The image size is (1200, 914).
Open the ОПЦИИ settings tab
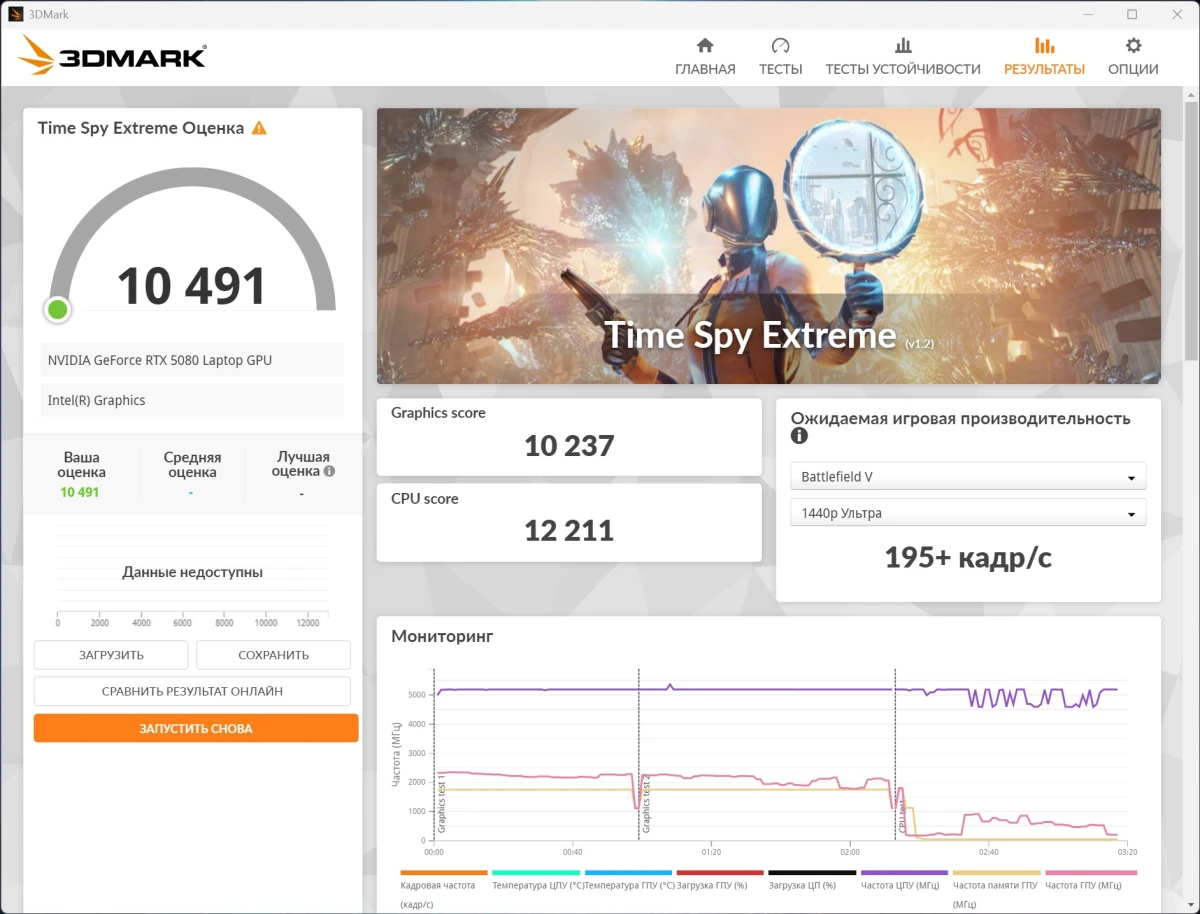point(1133,57)
